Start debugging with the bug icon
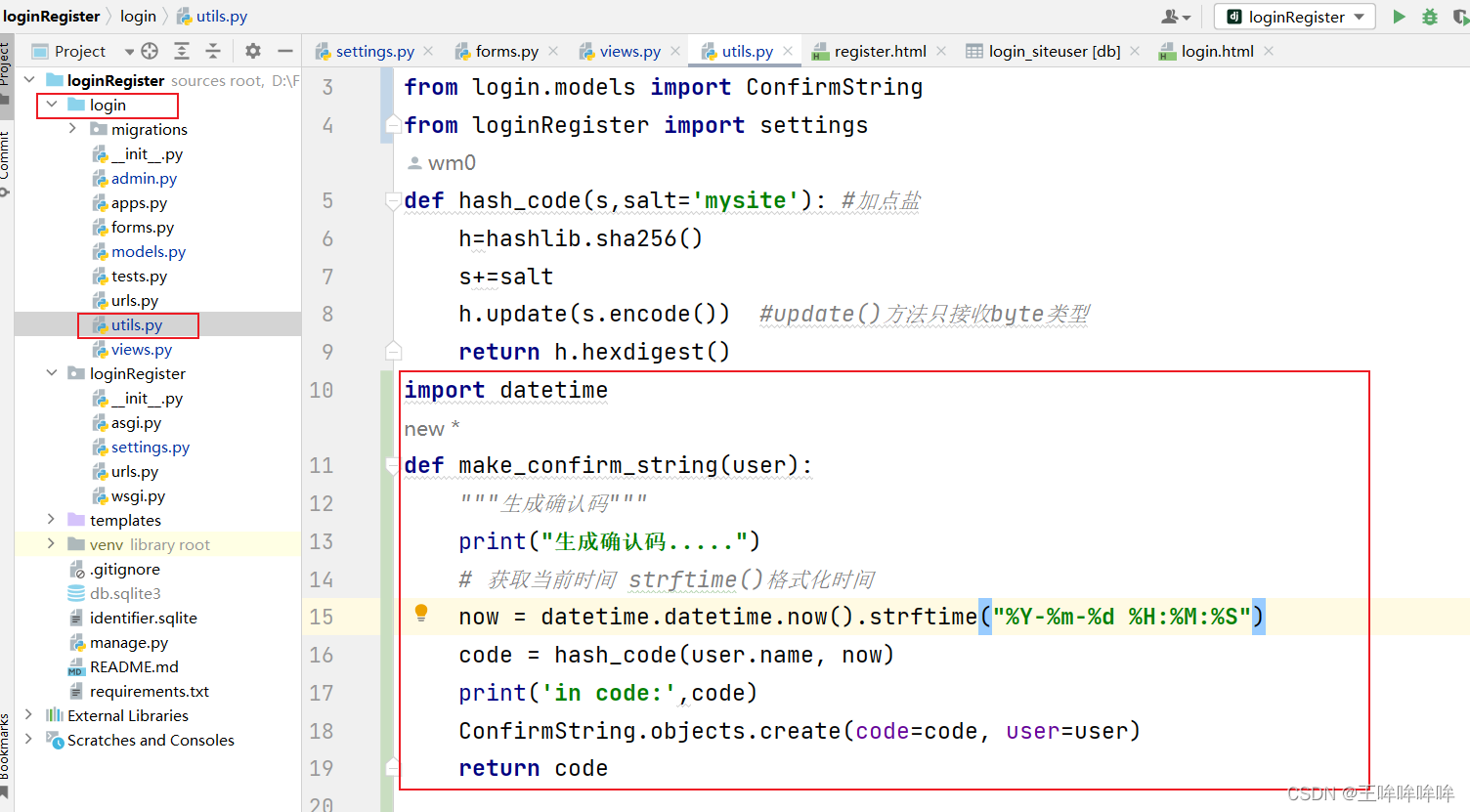 (1430, 17)
